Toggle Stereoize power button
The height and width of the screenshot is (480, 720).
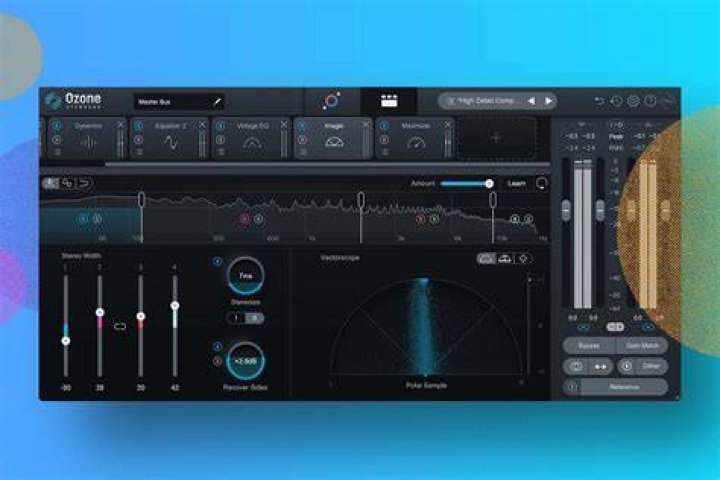tap(217, 261)
